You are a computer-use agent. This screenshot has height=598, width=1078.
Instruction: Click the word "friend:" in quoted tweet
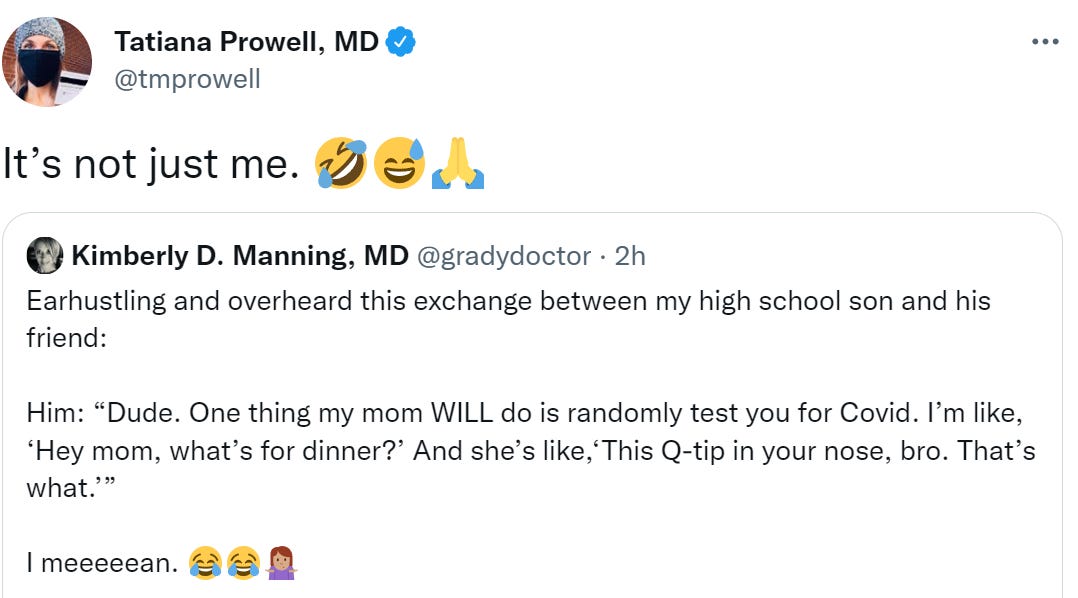point(66,338)
